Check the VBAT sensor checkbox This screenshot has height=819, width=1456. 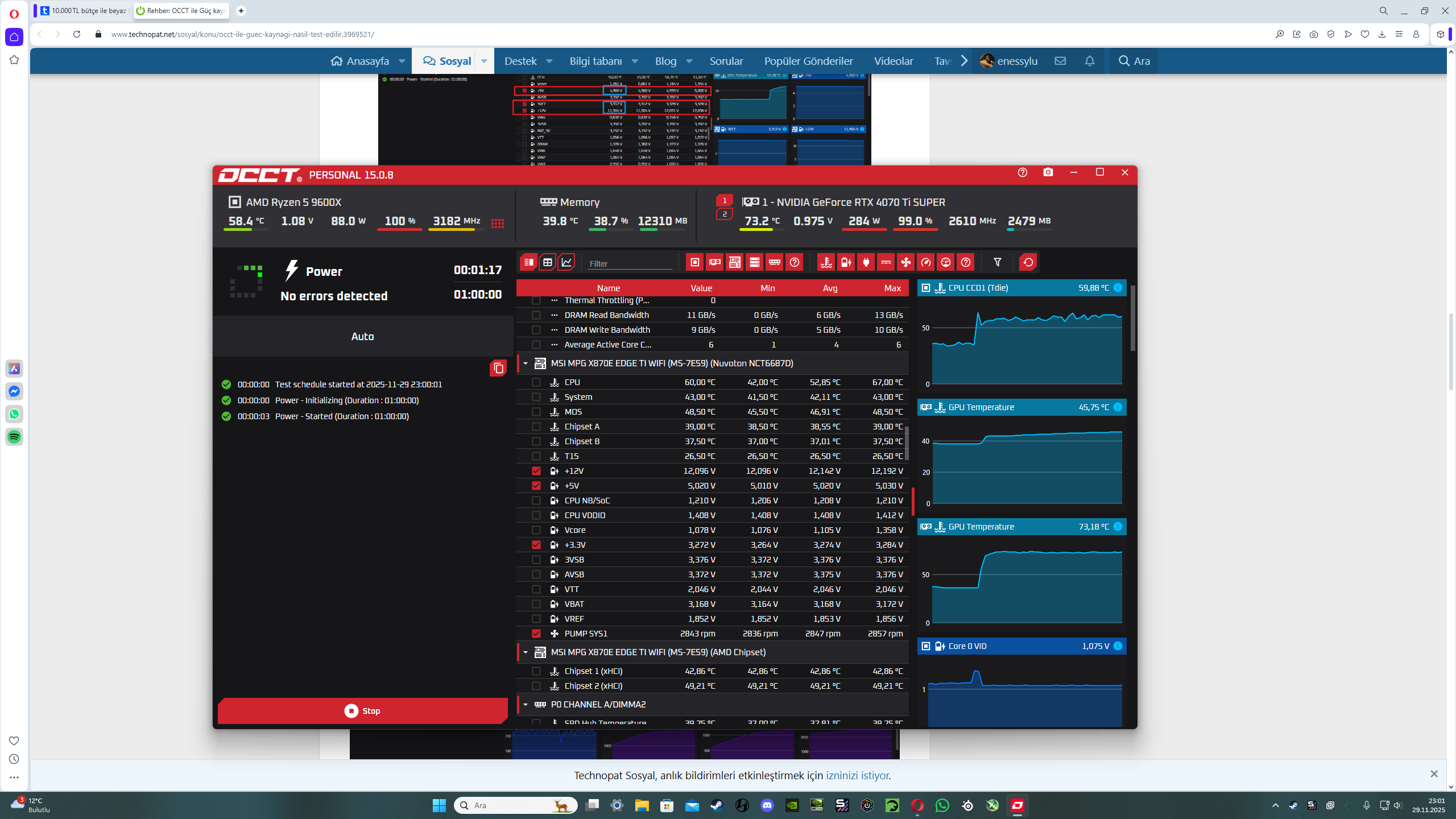pos(536,604)
